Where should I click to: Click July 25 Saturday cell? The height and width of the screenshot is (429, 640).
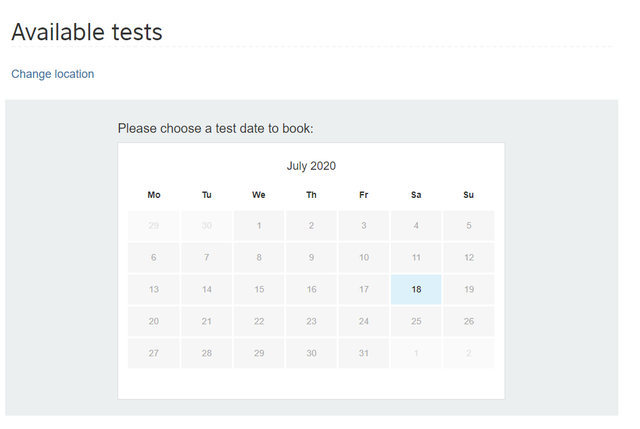(416, 321)
